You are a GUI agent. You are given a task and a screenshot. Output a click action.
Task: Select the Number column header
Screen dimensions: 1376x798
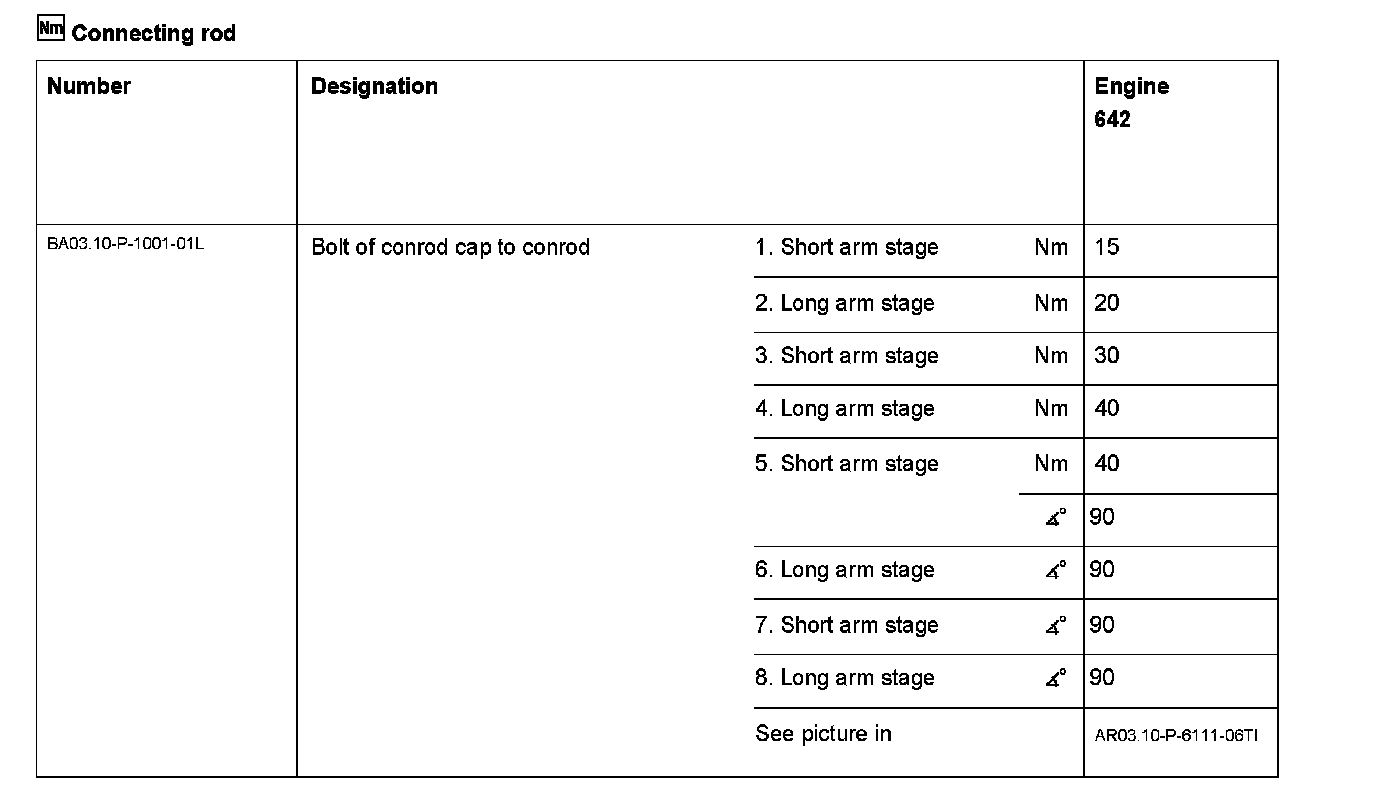point(89,86)
